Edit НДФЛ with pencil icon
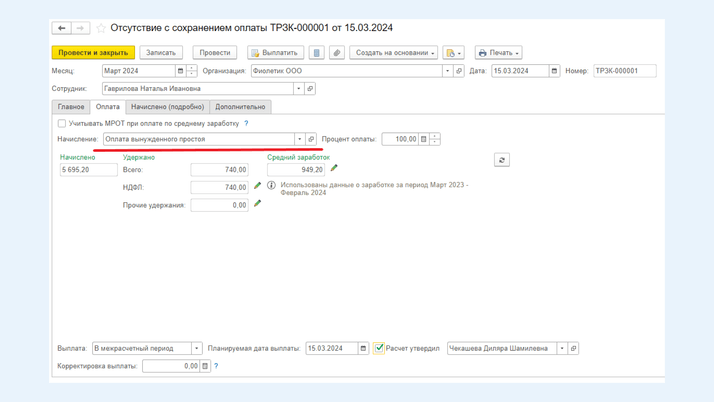 pos(257,185)
